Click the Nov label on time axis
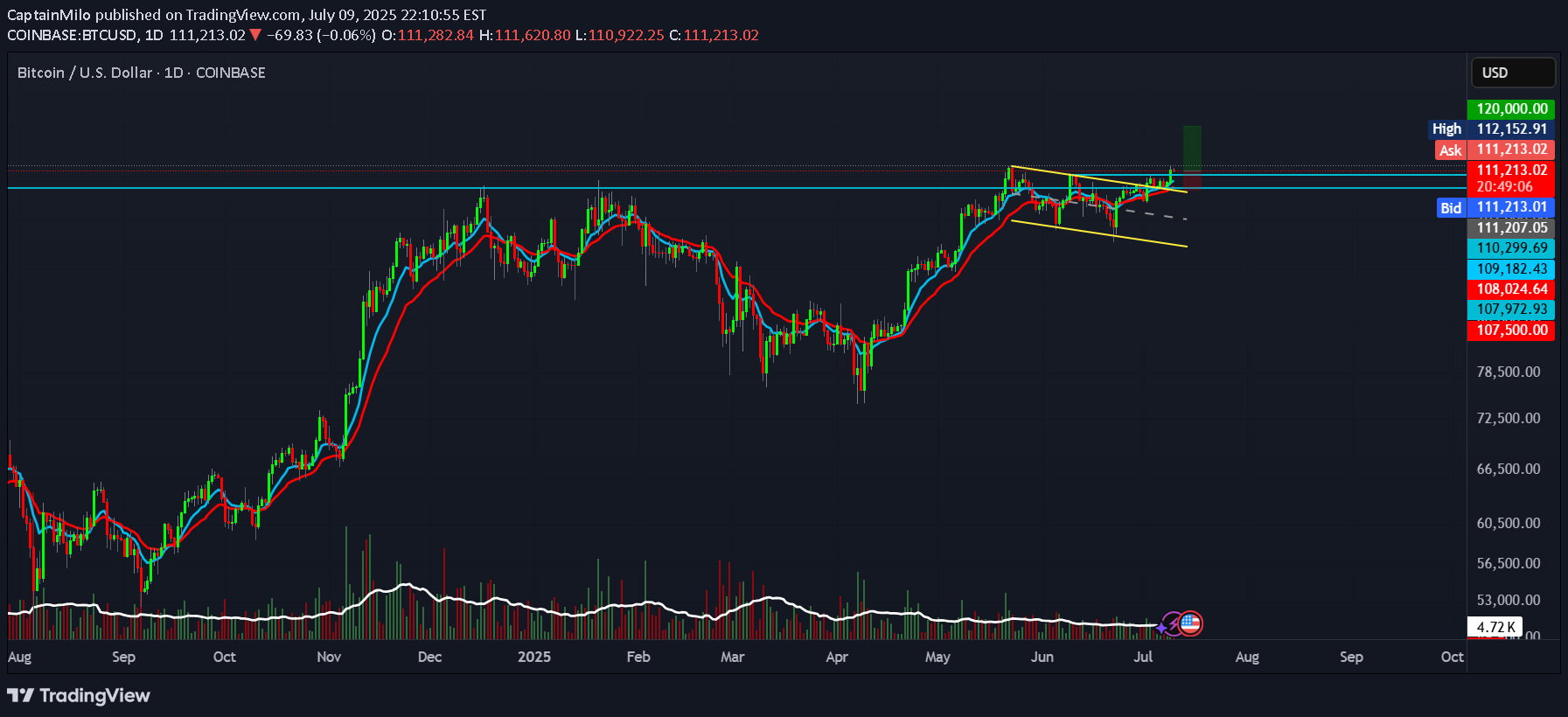1568x717 pixels. (x=329, y=657)
